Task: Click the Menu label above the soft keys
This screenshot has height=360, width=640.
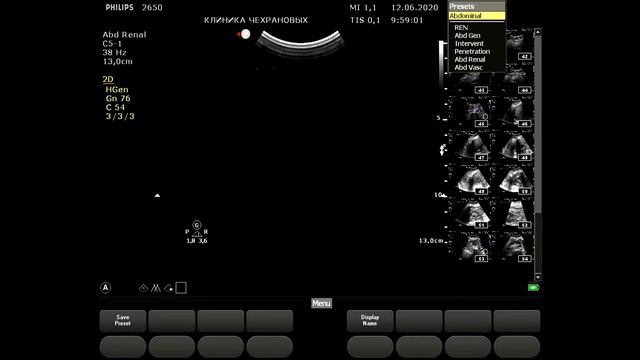Action: 322,303
